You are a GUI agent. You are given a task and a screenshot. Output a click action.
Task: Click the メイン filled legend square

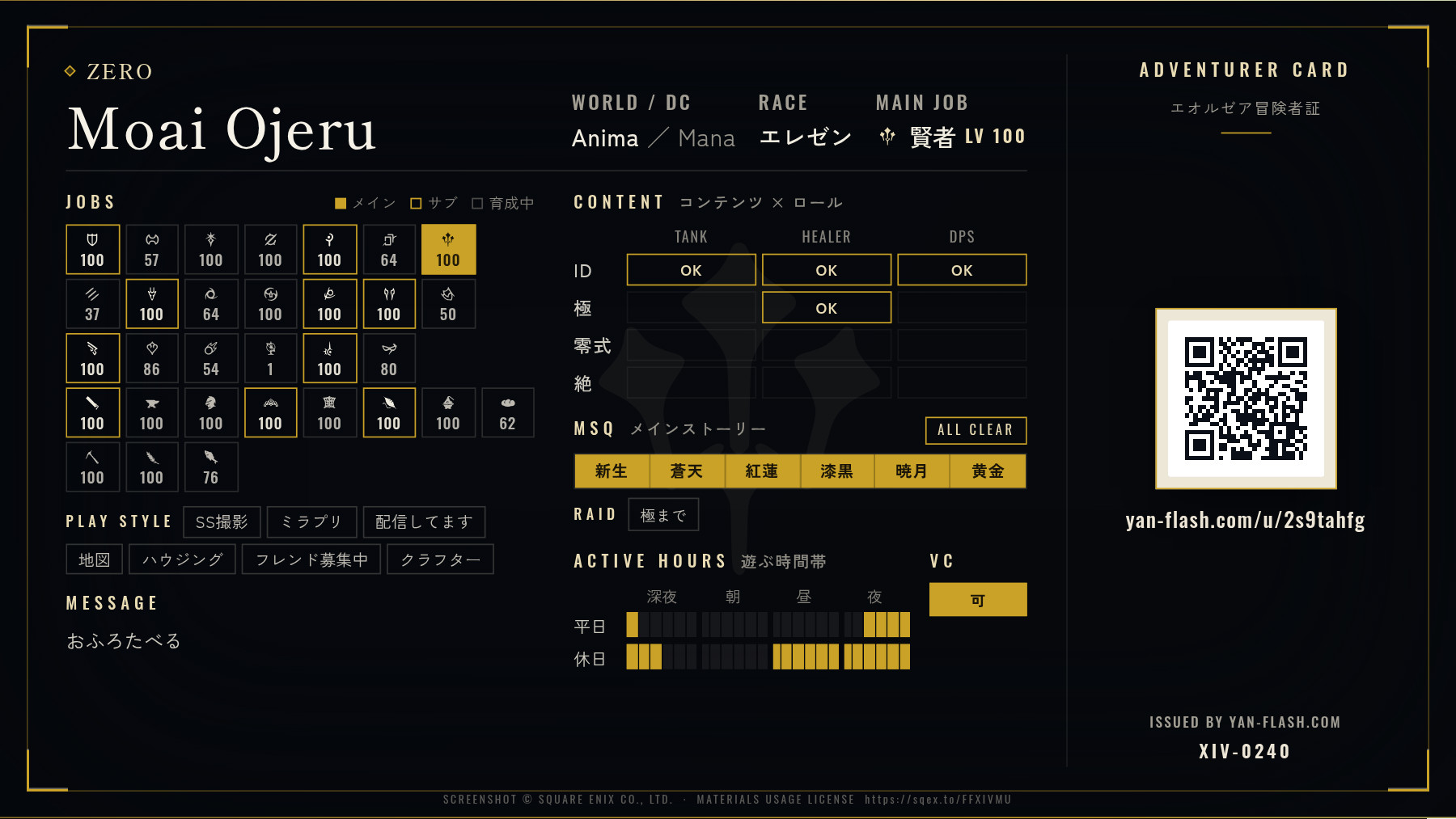tap(341, 203)
